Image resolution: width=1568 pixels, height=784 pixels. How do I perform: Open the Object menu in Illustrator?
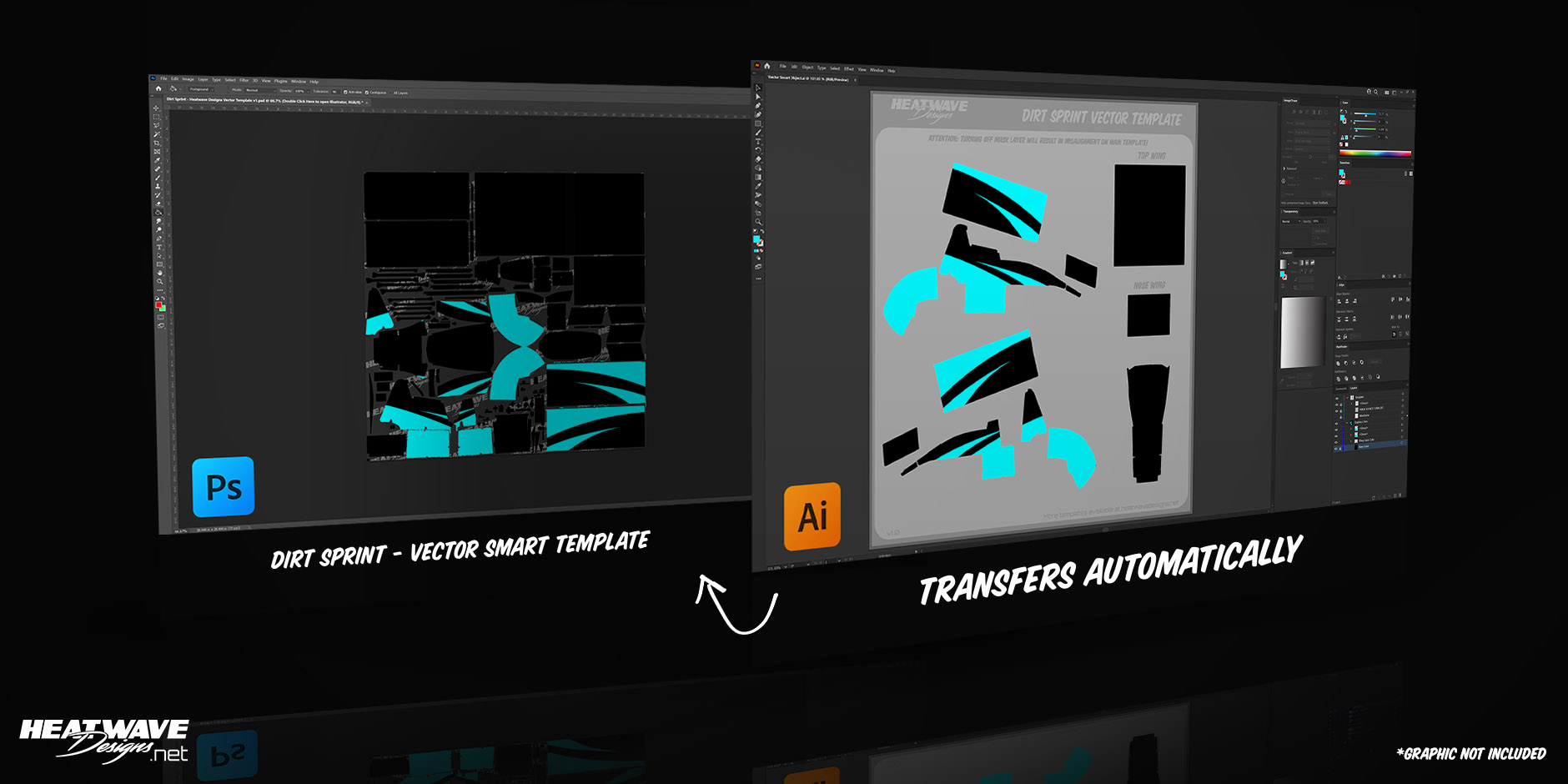coord(807,68)
